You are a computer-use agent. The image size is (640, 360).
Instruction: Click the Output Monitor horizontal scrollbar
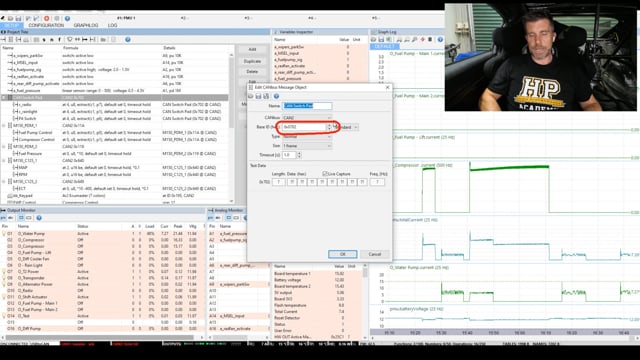(101, 338)
